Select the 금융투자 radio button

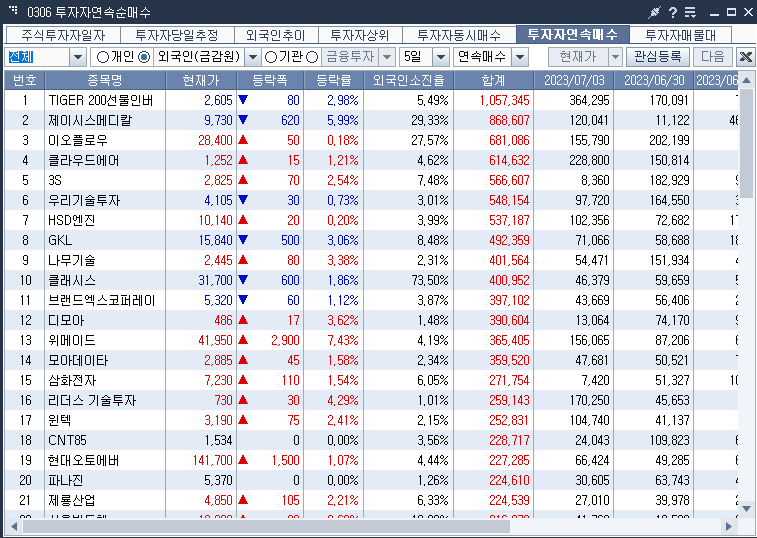pos(312,57)
